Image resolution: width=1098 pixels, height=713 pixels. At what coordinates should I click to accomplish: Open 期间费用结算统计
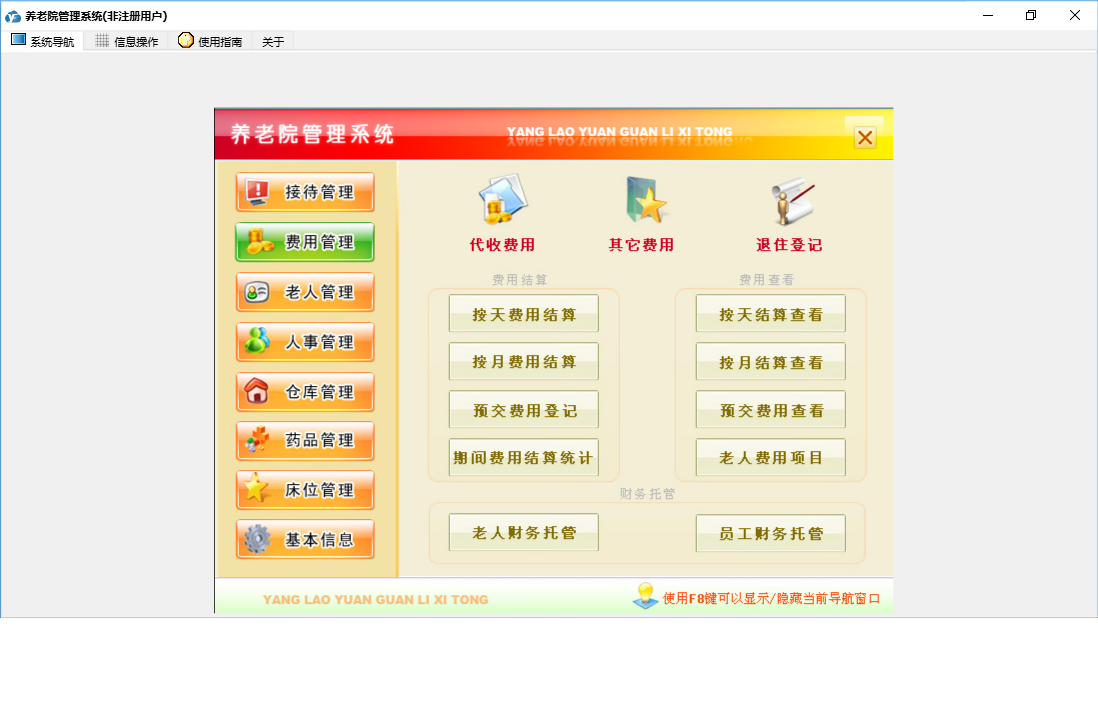coord(524,457)
